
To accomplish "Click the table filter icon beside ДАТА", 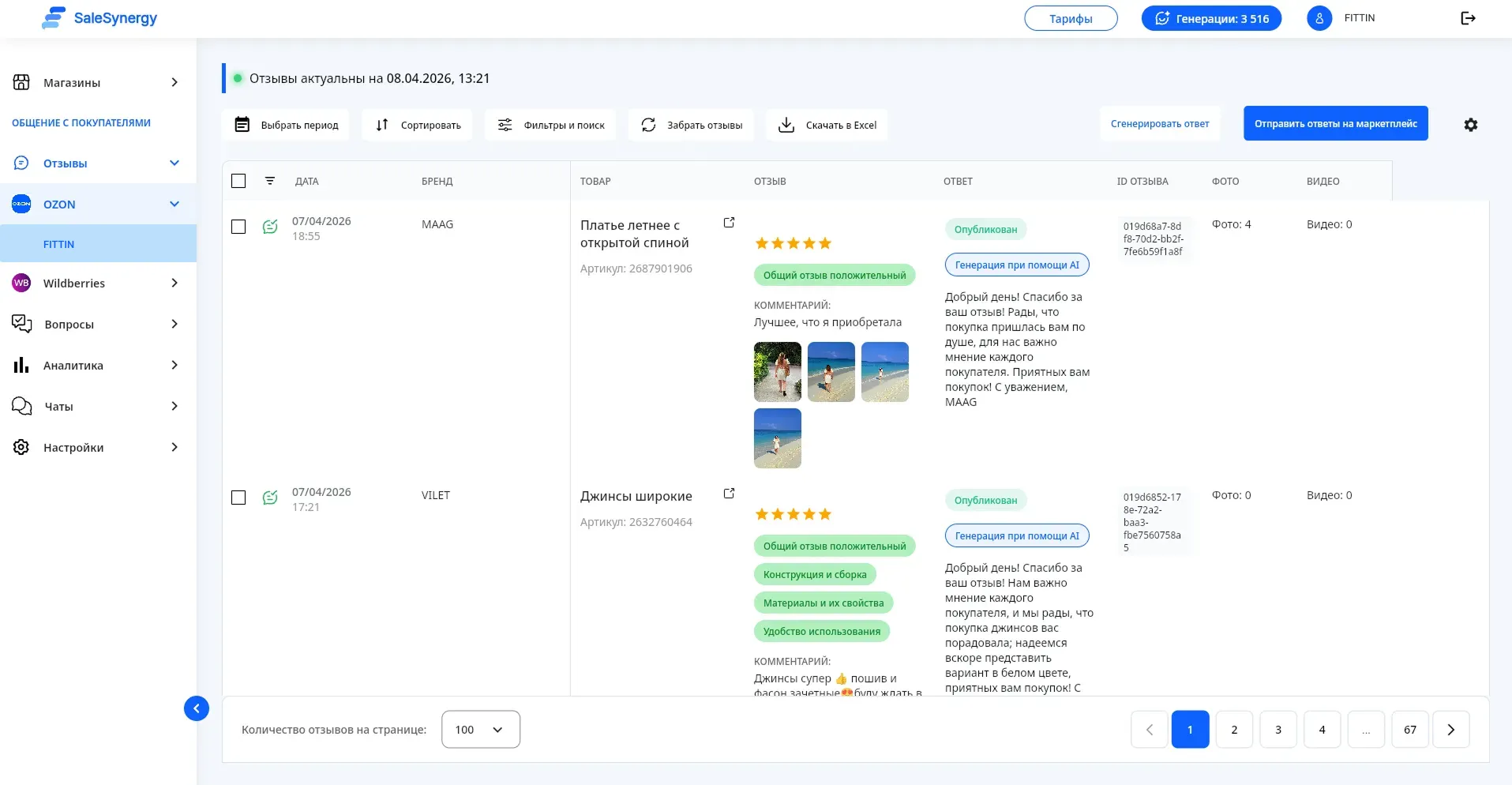I will point(270,181).
